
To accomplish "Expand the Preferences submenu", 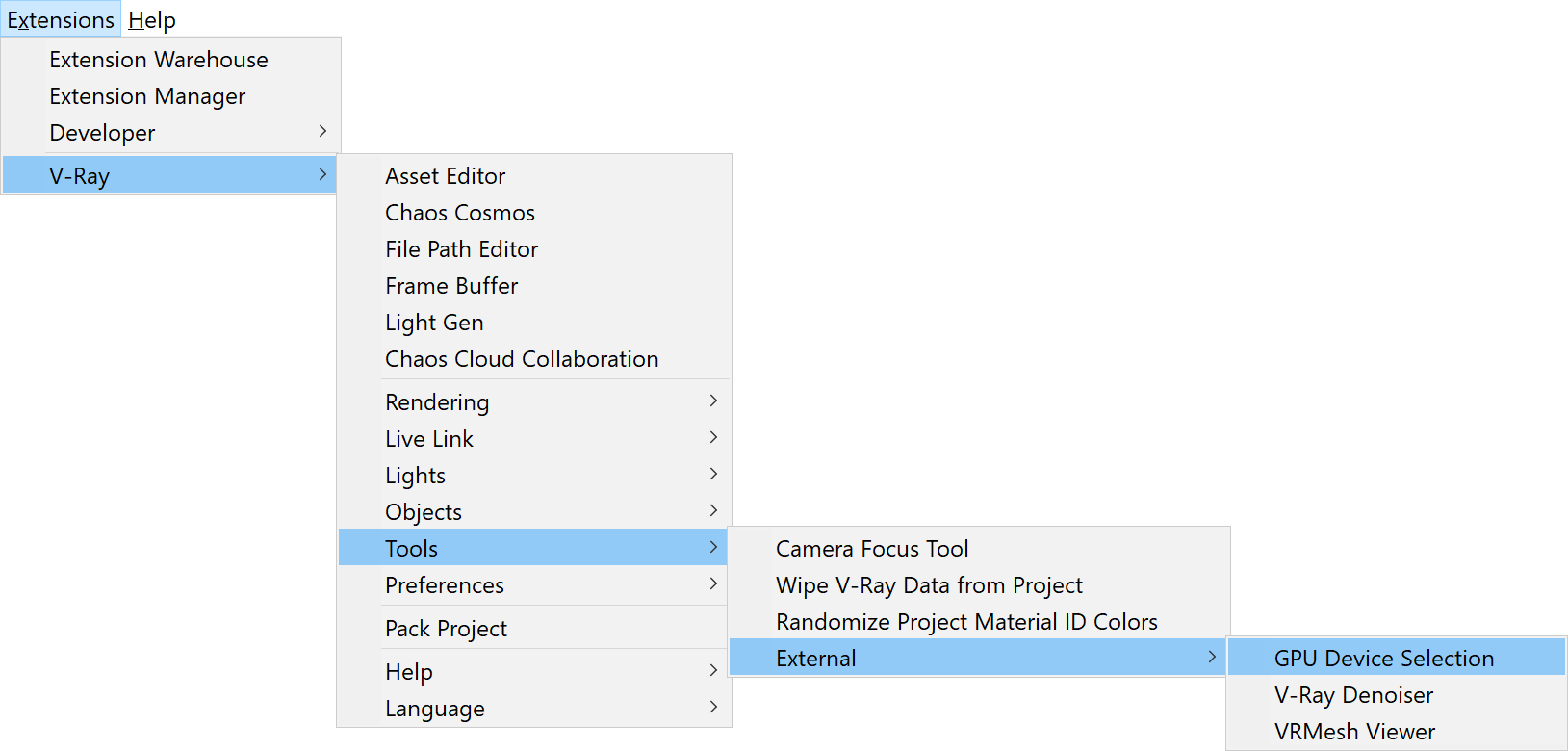I will (534, 585).
